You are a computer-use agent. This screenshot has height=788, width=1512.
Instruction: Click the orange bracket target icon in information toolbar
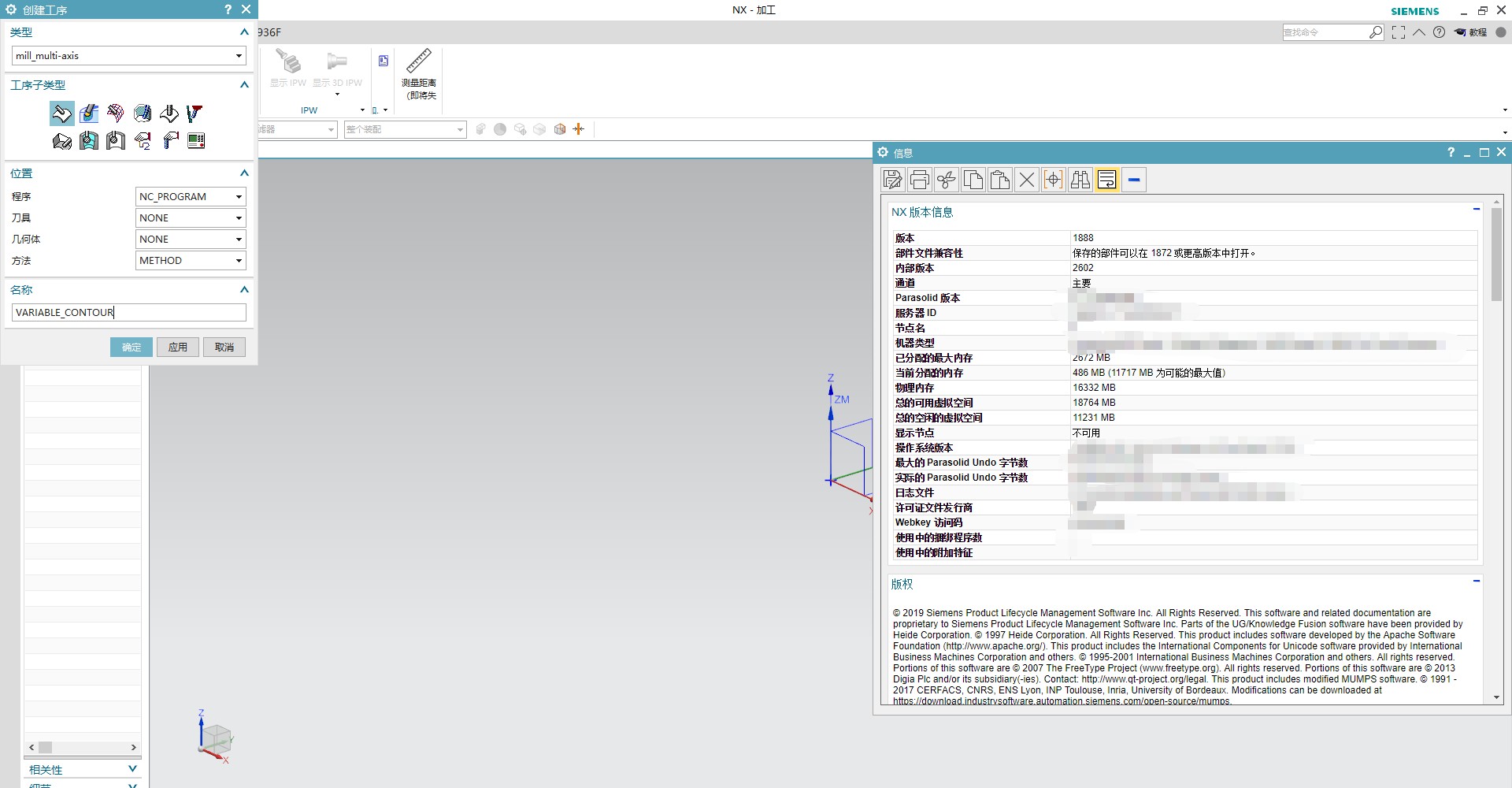click(1054, 180)
